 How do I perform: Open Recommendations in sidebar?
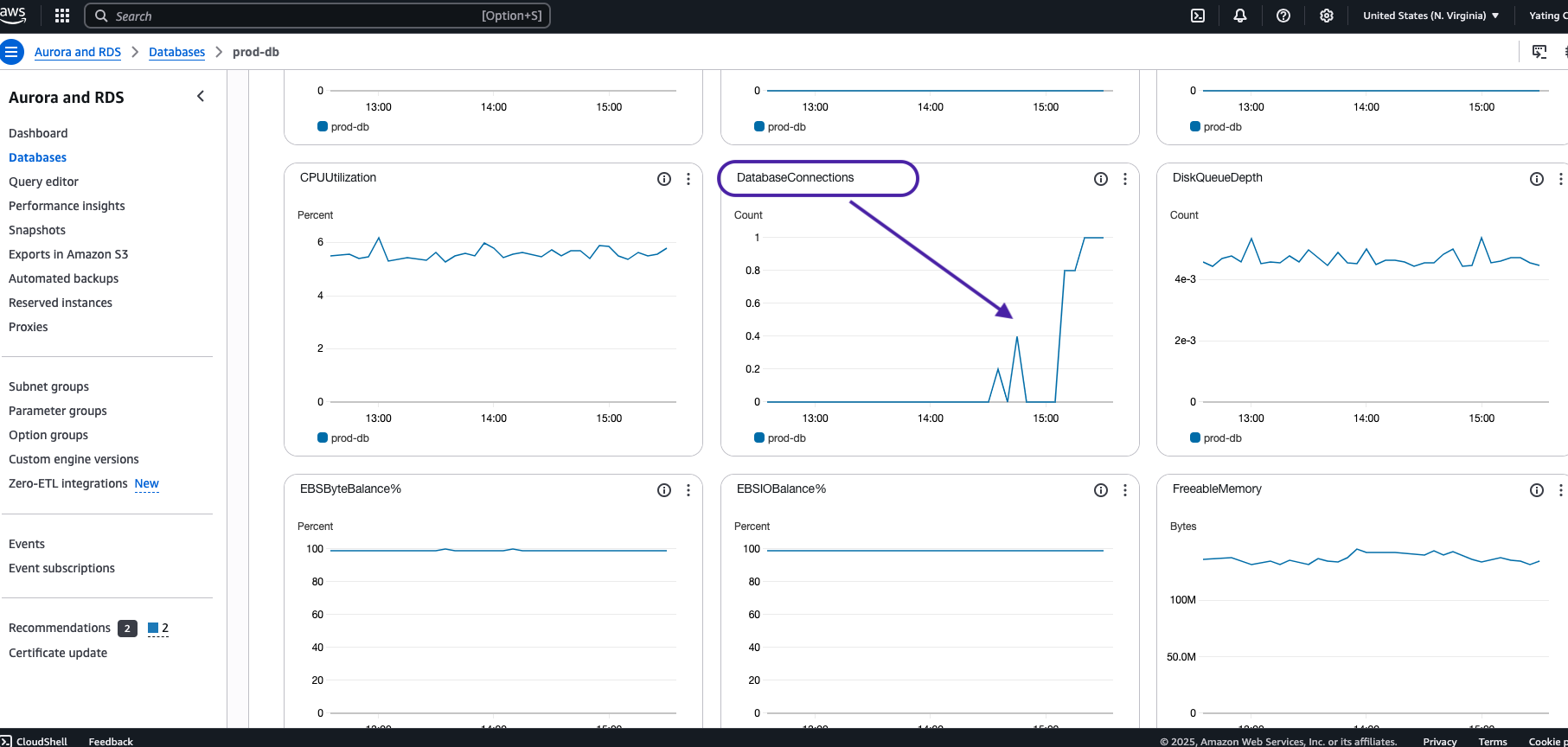pos(60,628)
